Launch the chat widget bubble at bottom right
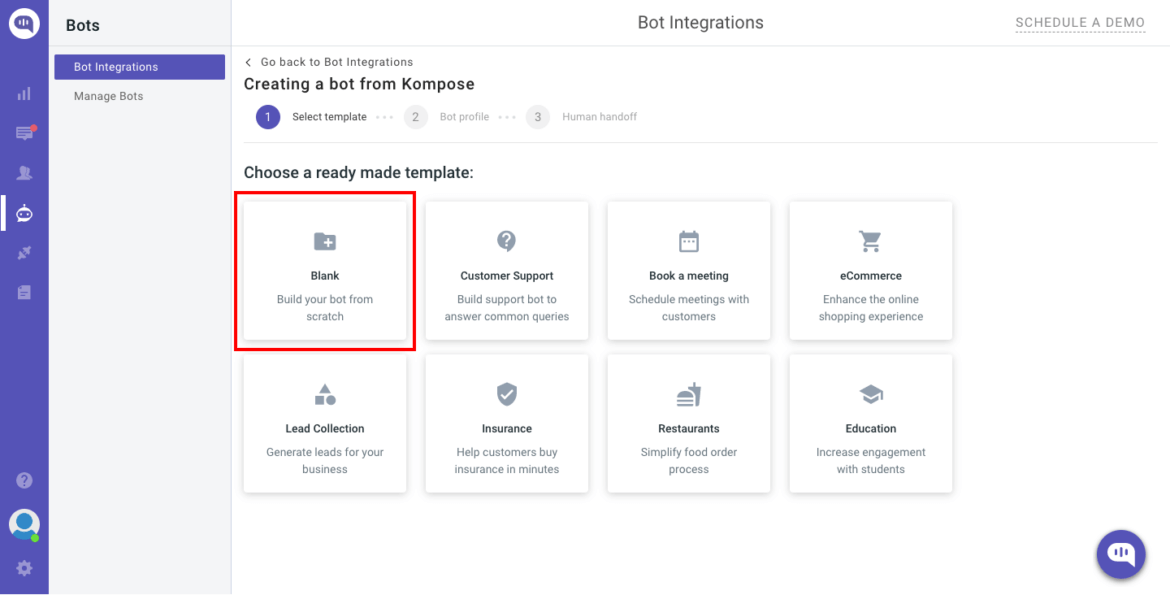This screenshot has height=595, width=1170. [x=1120, y=554]
